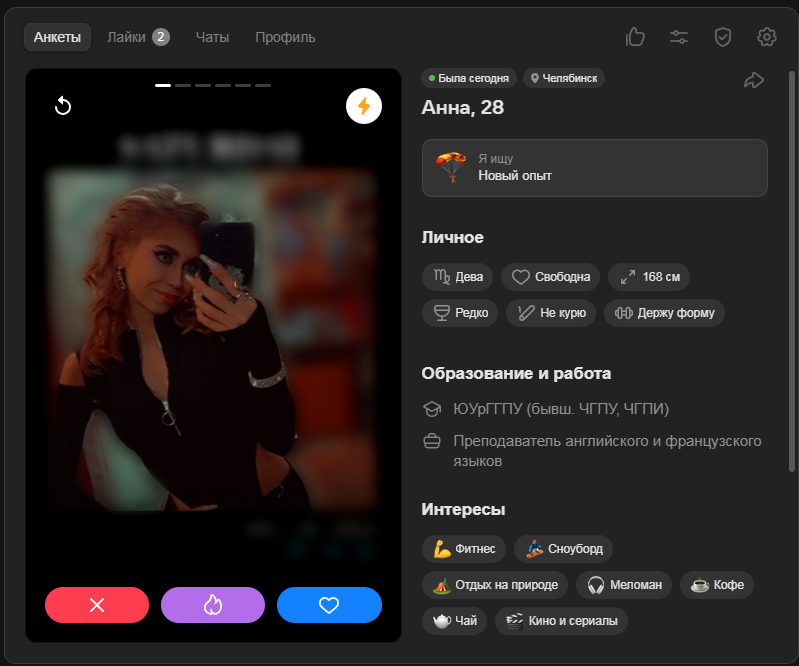Jump to the last photo indicator dash
This screenshot has height=666, width=799.
point(263,85)
